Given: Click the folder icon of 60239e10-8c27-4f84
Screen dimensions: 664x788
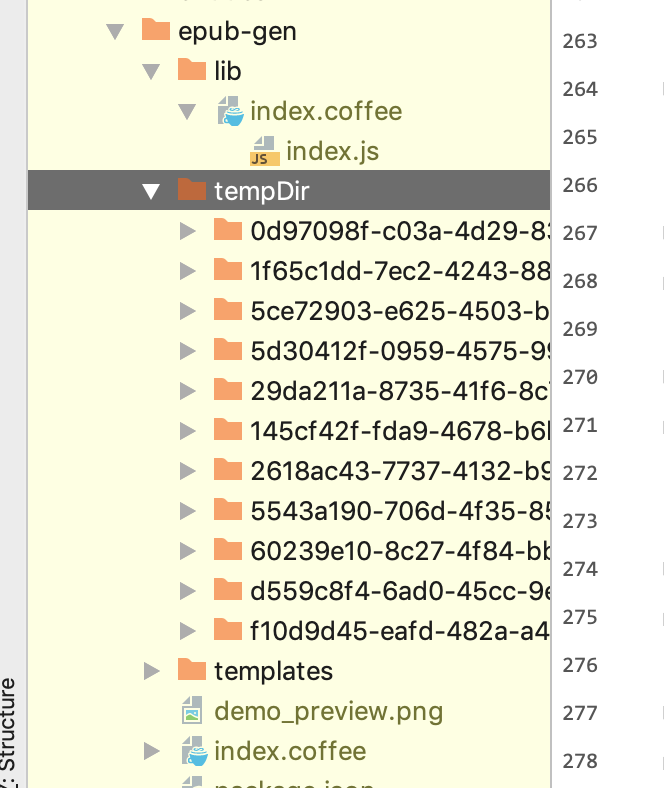Looking at the screenshot, I should pos(228,549).
